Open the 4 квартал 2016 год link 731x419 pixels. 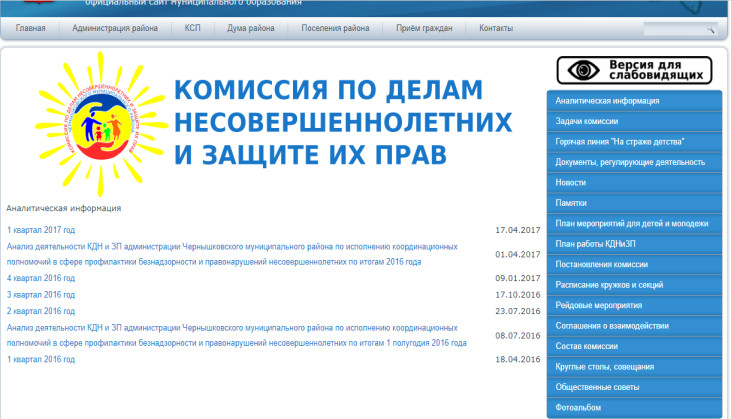41,278
